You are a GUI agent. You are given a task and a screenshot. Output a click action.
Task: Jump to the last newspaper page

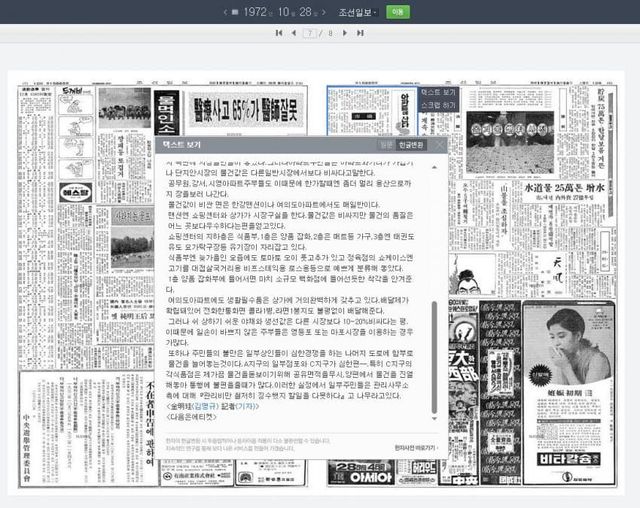[361, 33]
